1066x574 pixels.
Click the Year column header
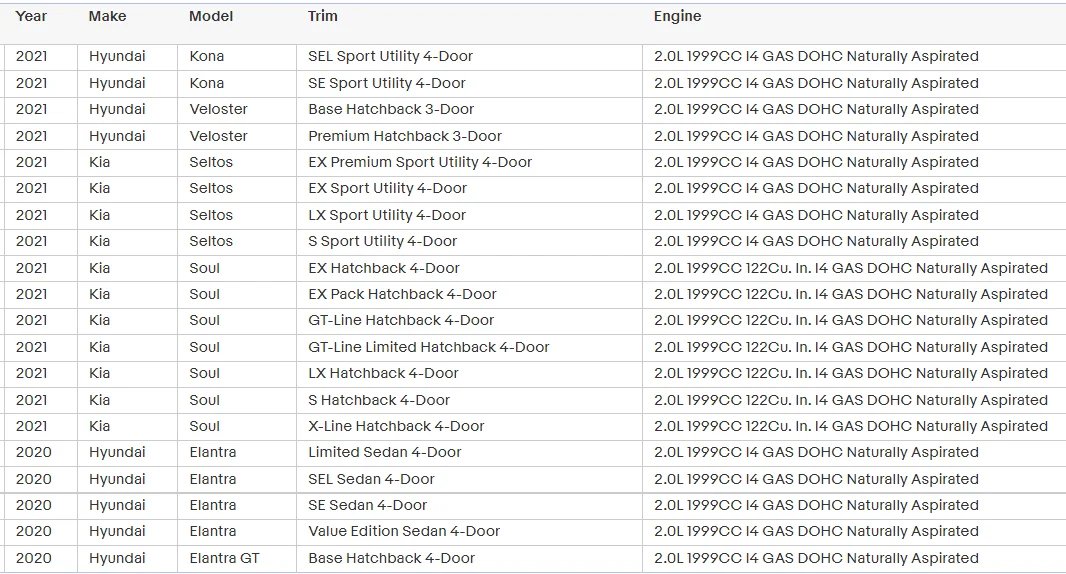[x=32, y=17]
